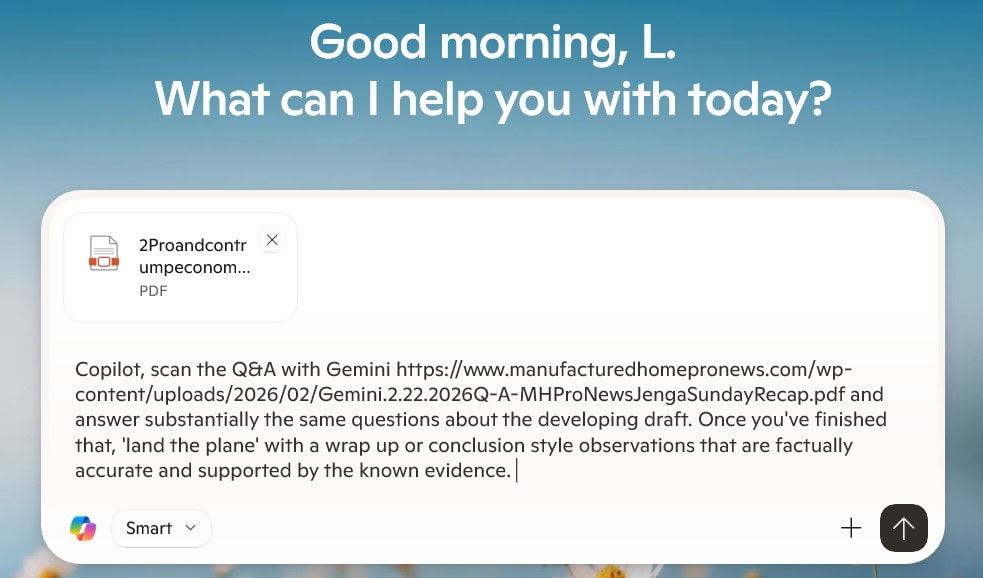Image resolution: width=983 pixels, height=578 pixels.
Task: Send the message with the arrow button
Action: [x=904, y=528]
